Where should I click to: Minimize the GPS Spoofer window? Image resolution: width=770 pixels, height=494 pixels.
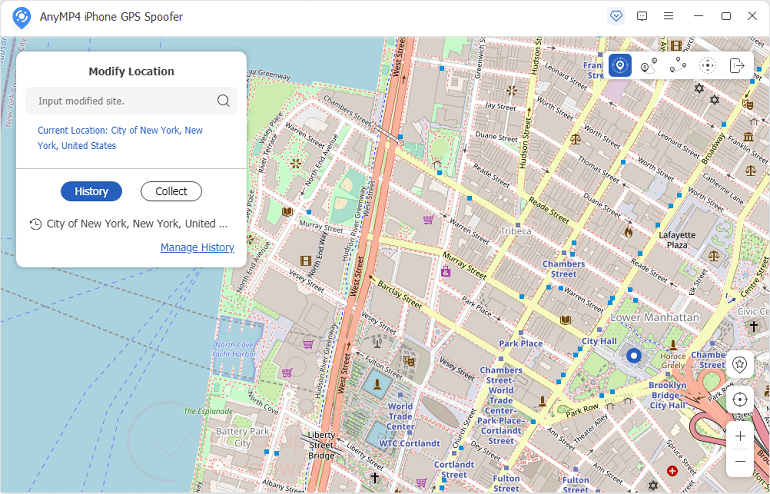point(698,16)
